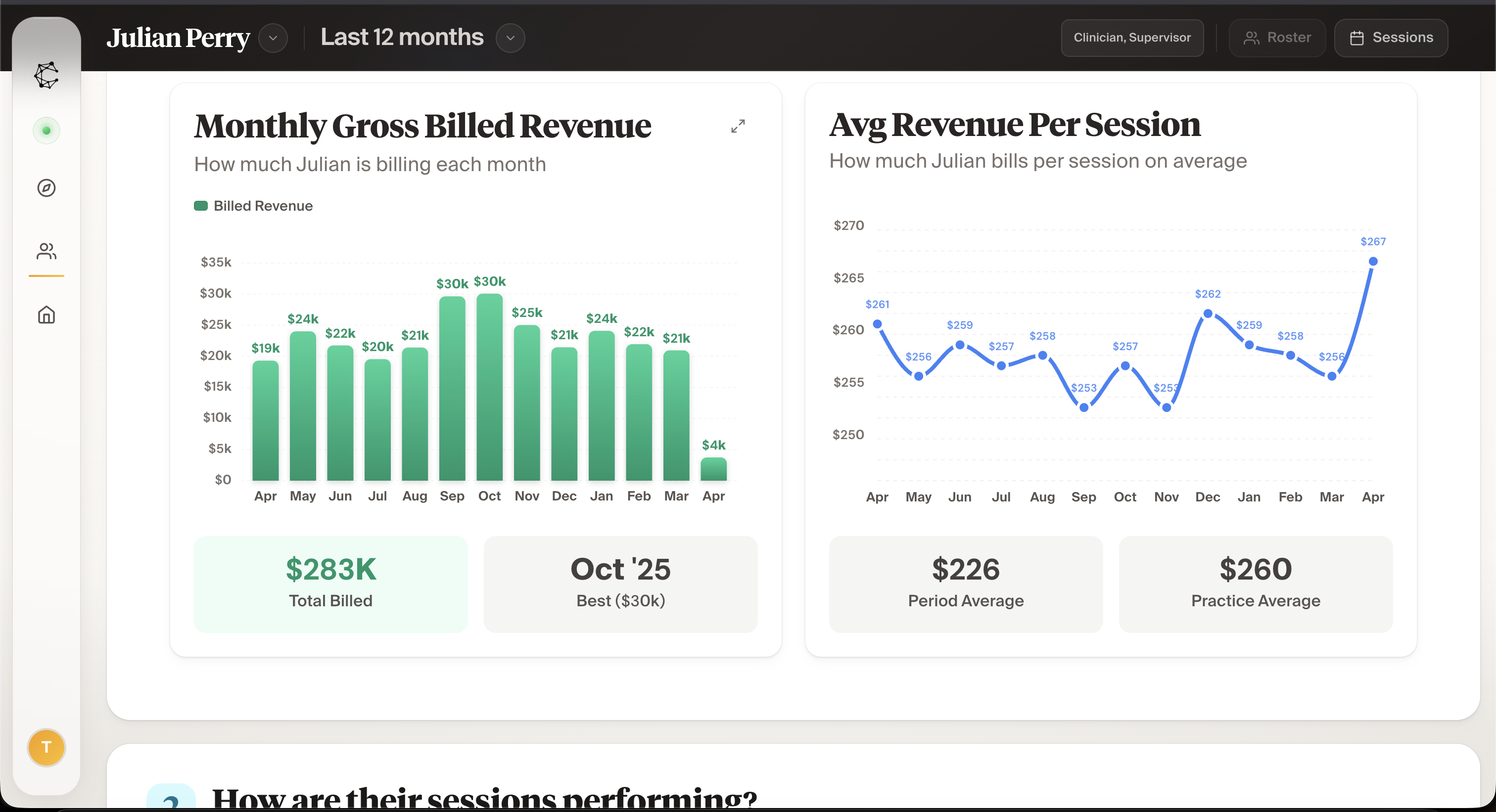1496x812 pixels.
Task: Click the calendar icon in Sessions button
Action: 1356,38
